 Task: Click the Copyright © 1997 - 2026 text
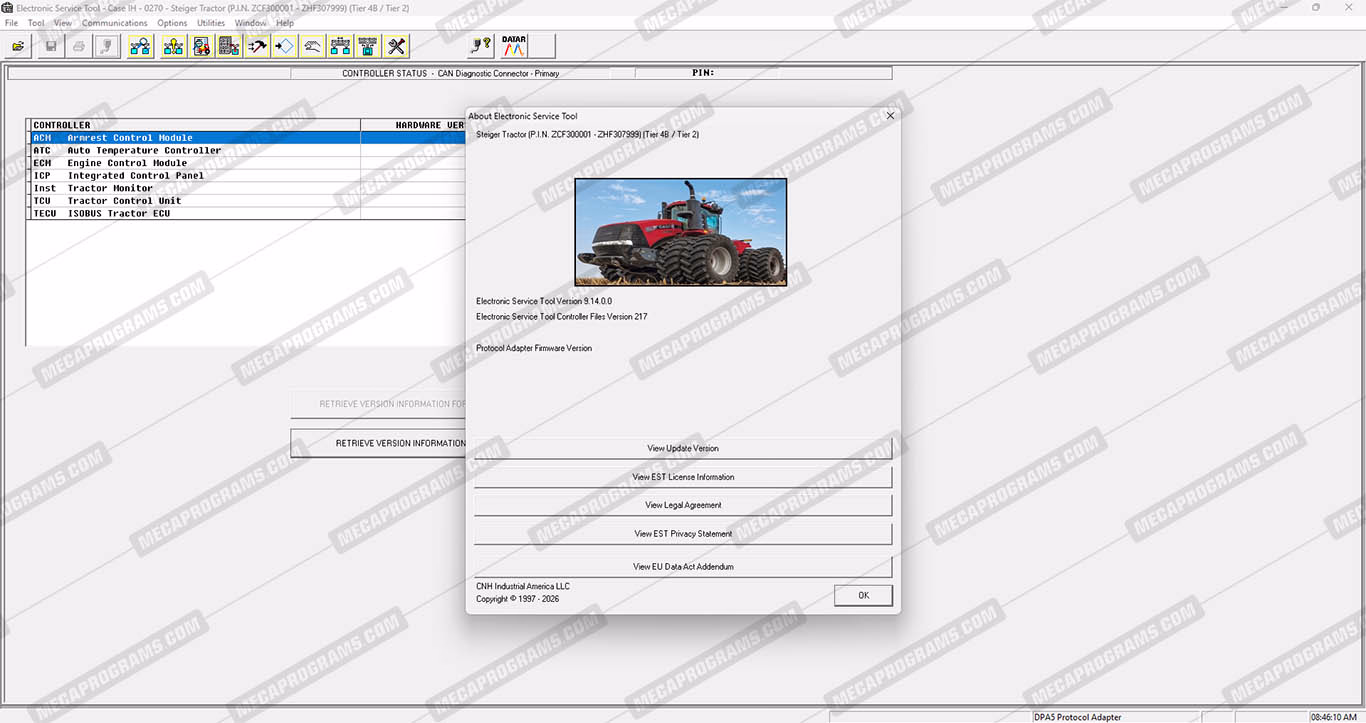[518, 599]
